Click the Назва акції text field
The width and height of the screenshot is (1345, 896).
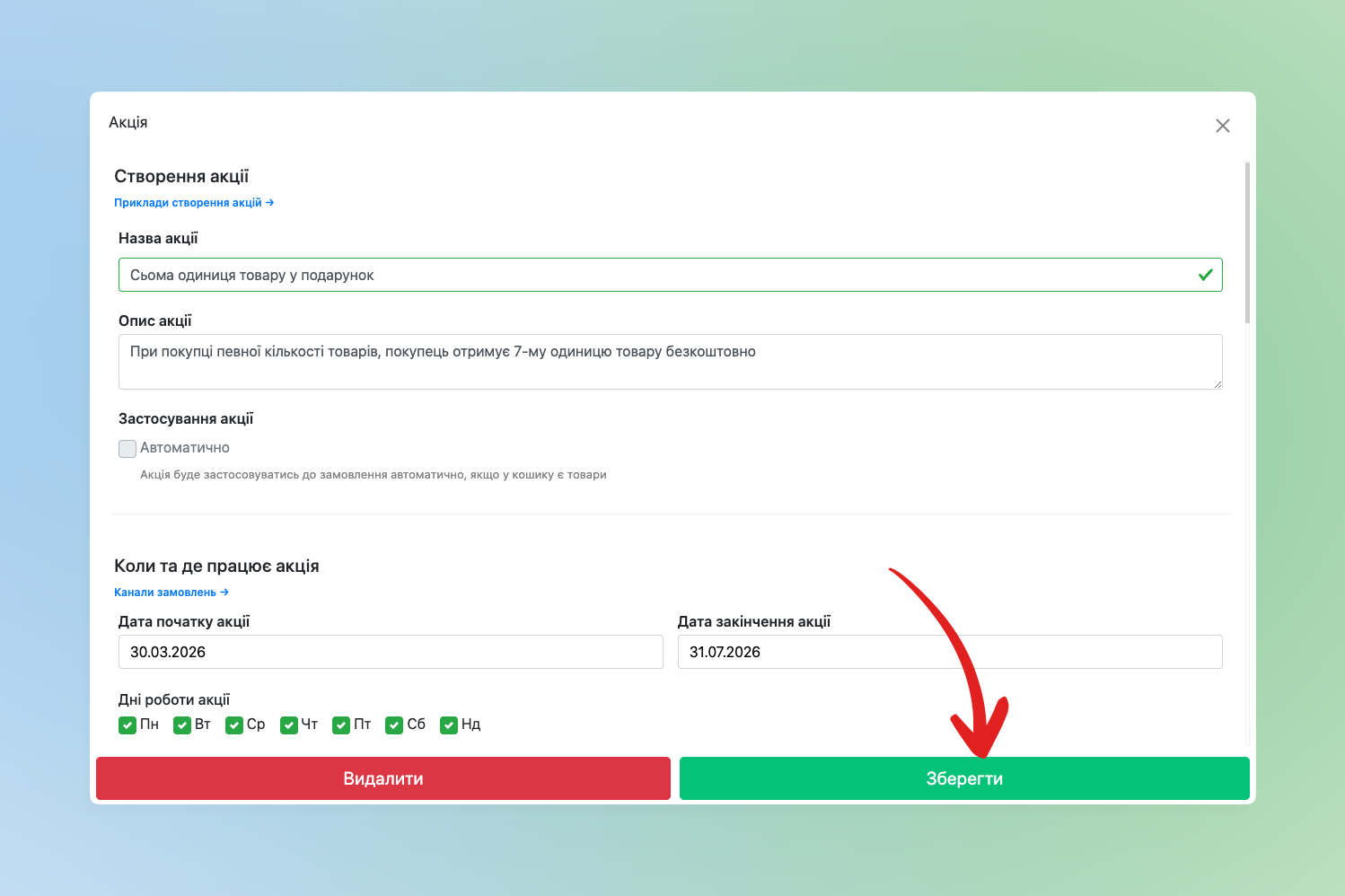[655, 275]
